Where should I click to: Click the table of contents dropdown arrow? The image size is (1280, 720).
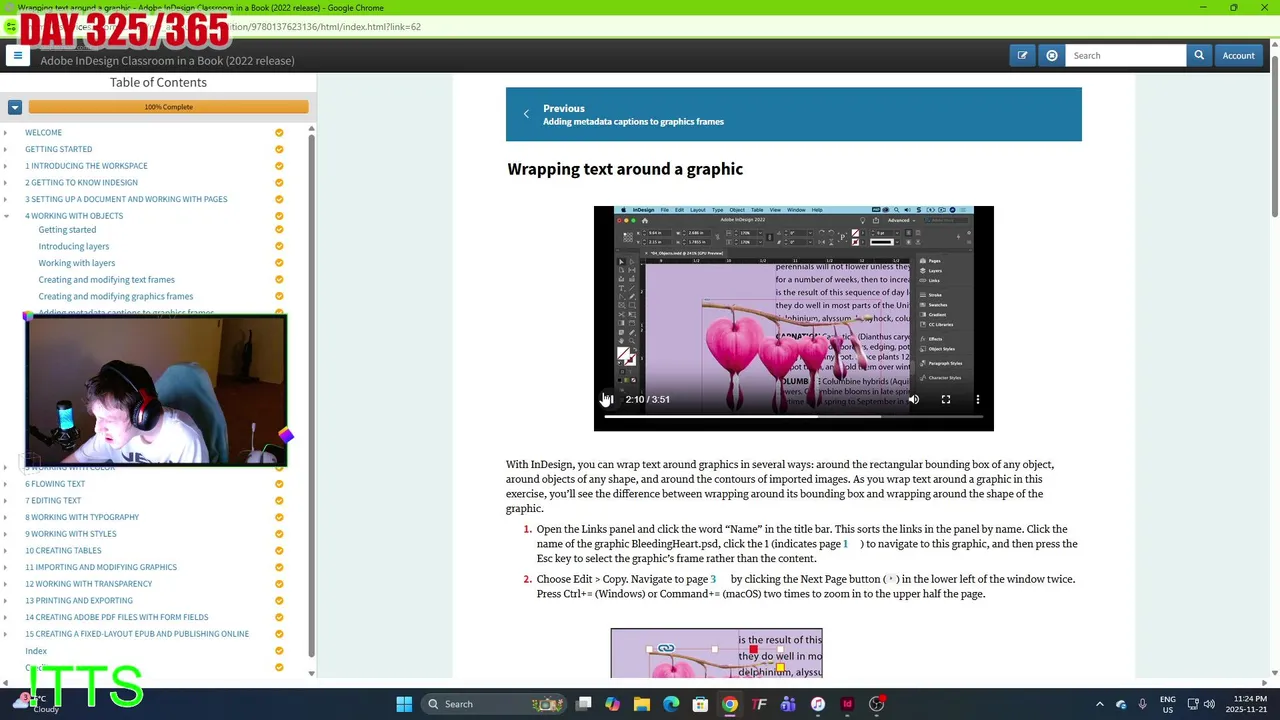pyautogui.click(x=15, y=107)
